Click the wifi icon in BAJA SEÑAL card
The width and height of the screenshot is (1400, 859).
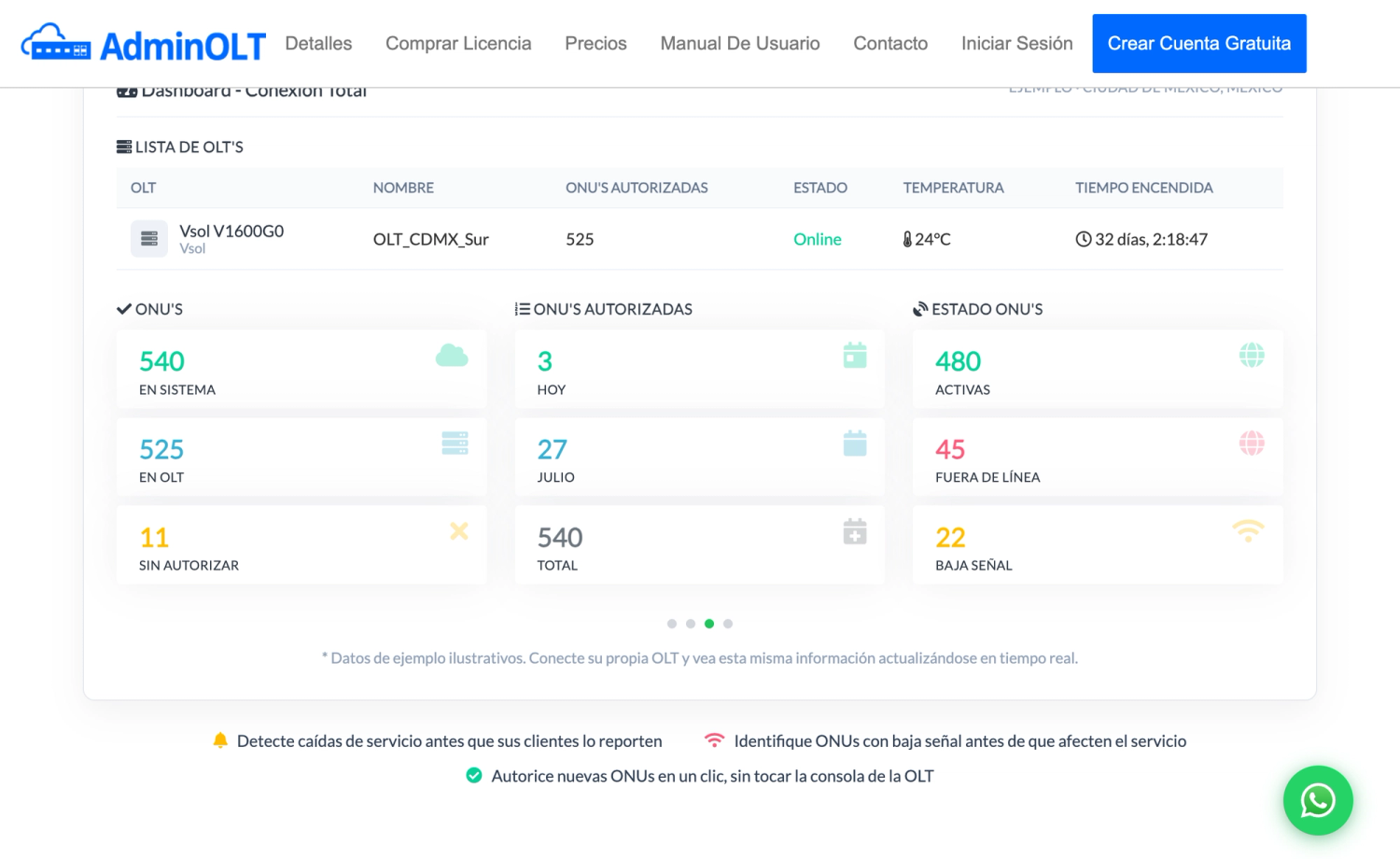tap(1248, 531)
